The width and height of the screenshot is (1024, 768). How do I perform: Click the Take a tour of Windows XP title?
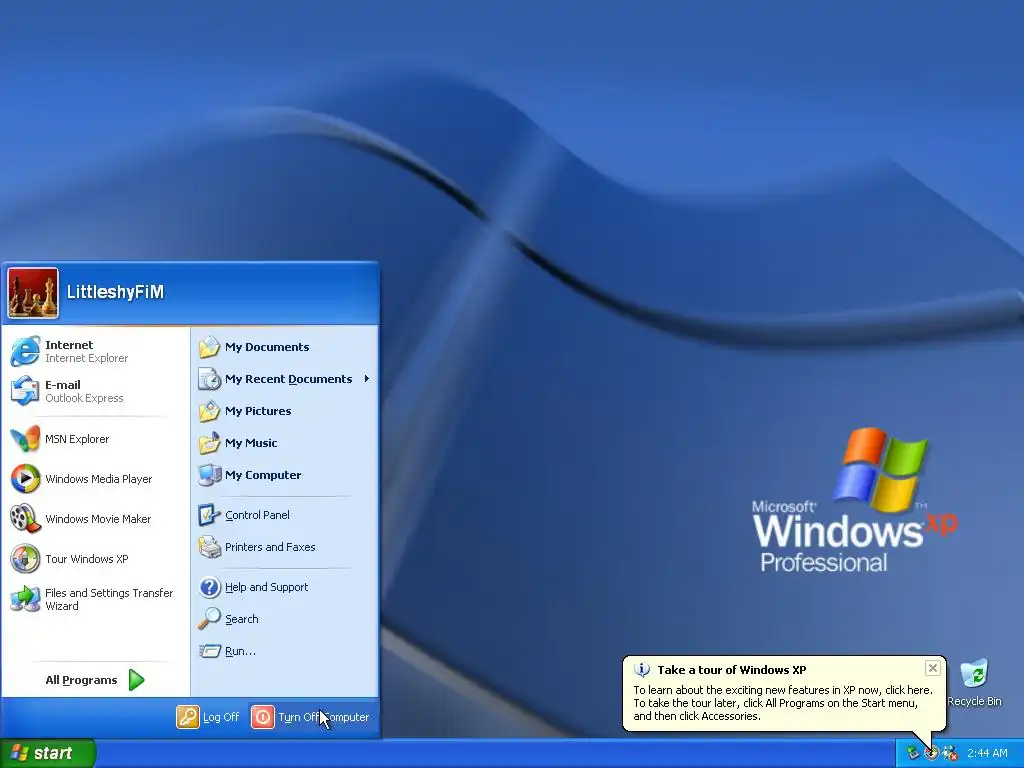pyautogui.click(x=731, y=669)
